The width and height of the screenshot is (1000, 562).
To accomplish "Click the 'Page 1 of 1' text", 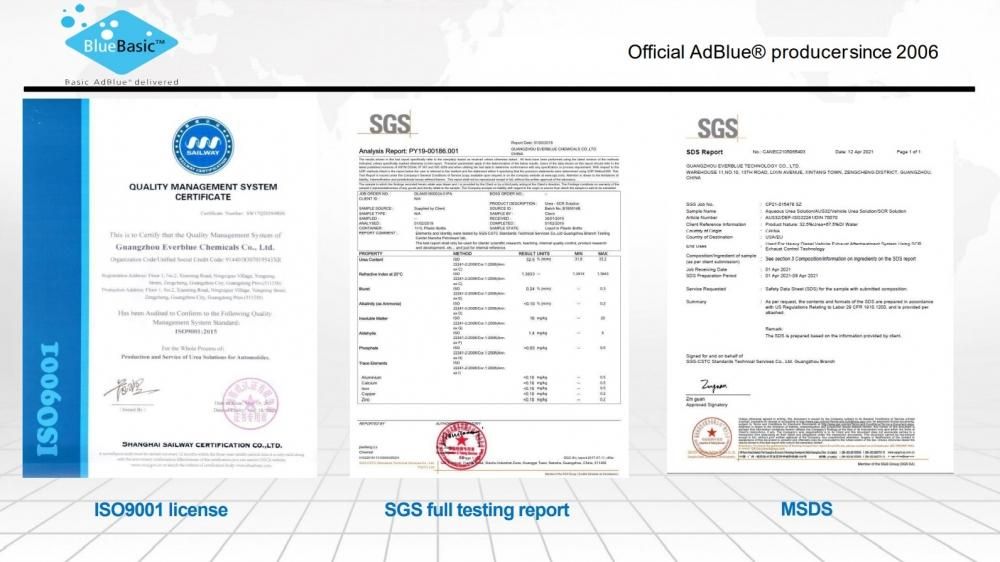I will [908, 152].
